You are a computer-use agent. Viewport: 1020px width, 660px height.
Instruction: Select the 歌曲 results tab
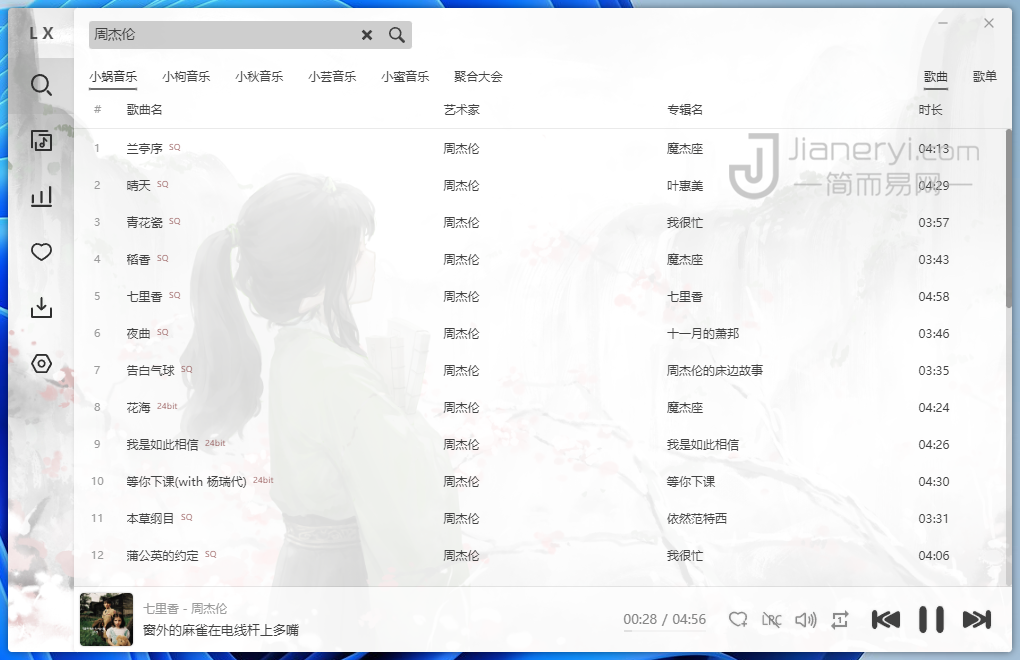(935, 77)
